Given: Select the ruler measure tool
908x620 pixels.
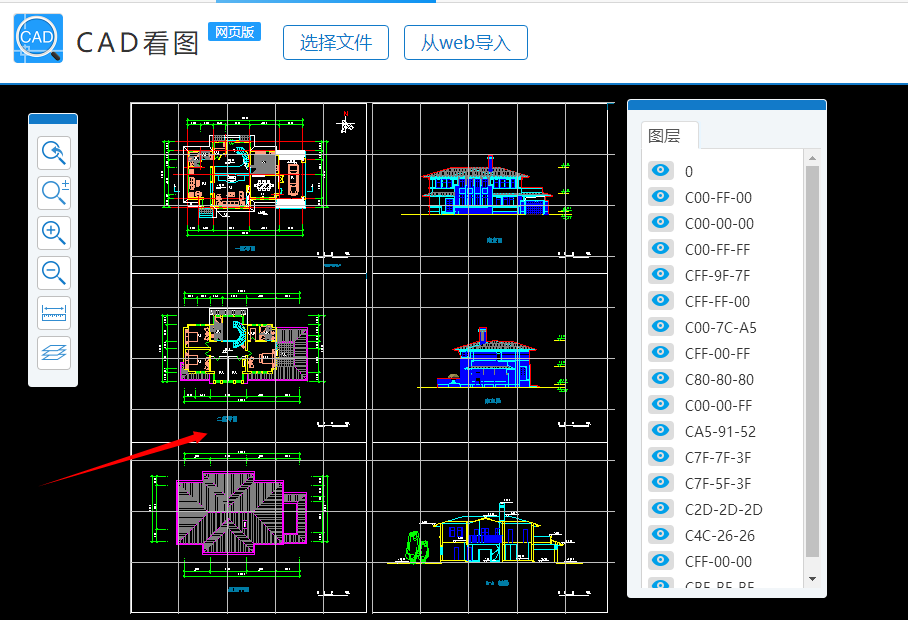Looking at the screenshot, I should tap(54, 313).
